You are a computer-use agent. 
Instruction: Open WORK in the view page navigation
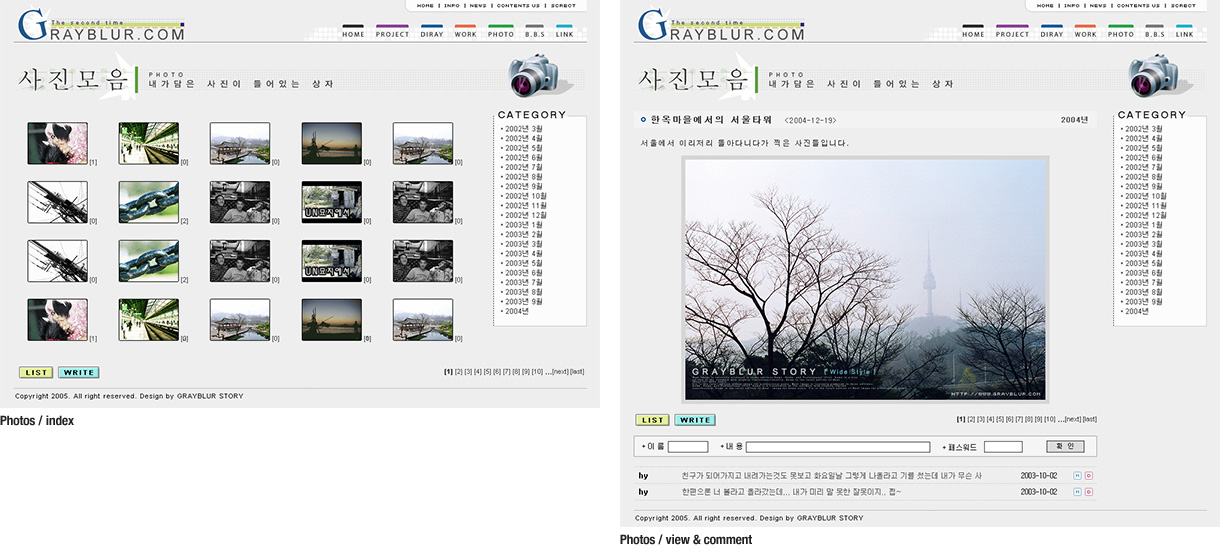(1086, 32)
